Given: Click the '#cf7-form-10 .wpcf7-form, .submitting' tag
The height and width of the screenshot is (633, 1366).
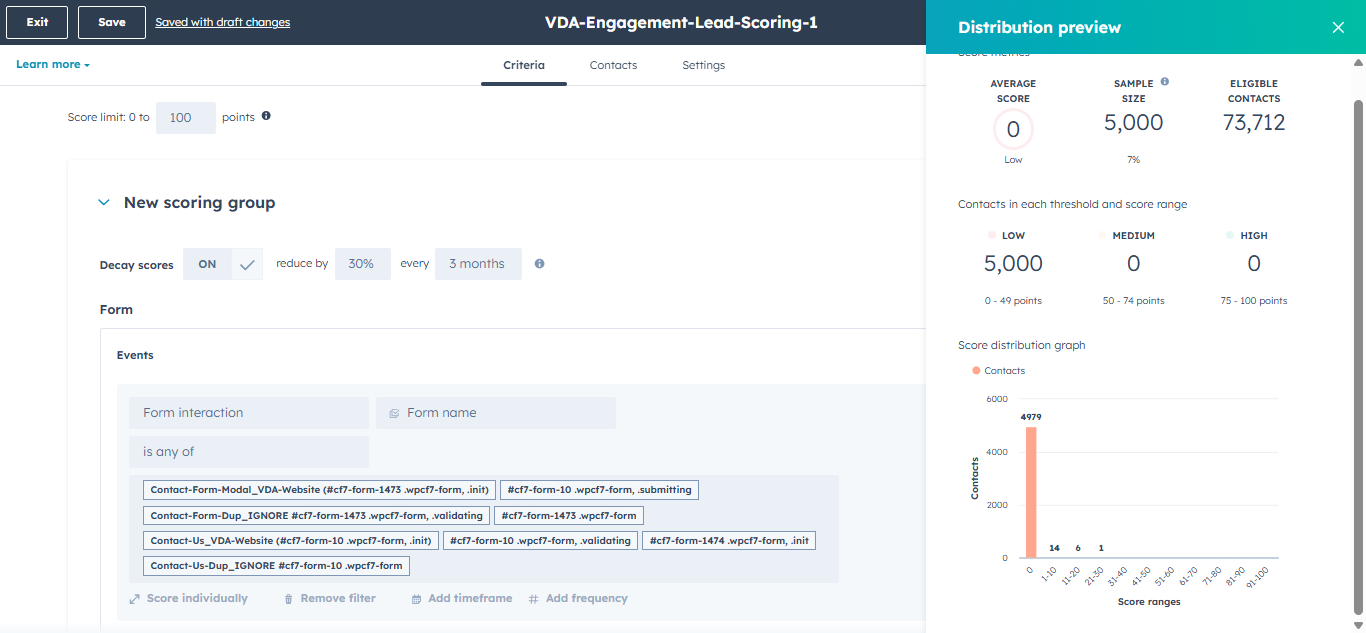Looking at the screenshot, I should pos(600,490).
